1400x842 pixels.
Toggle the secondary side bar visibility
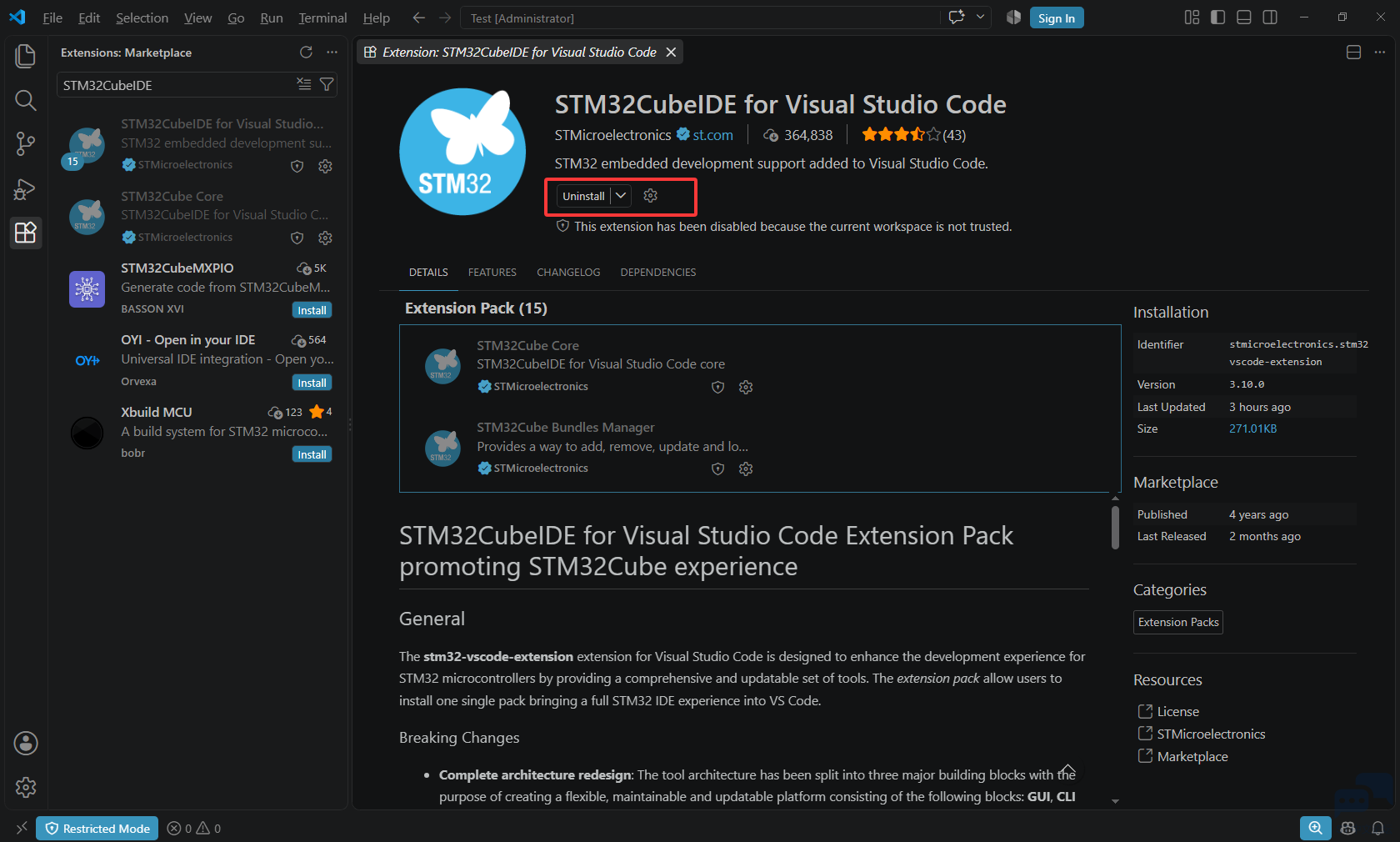[1270, 18]
